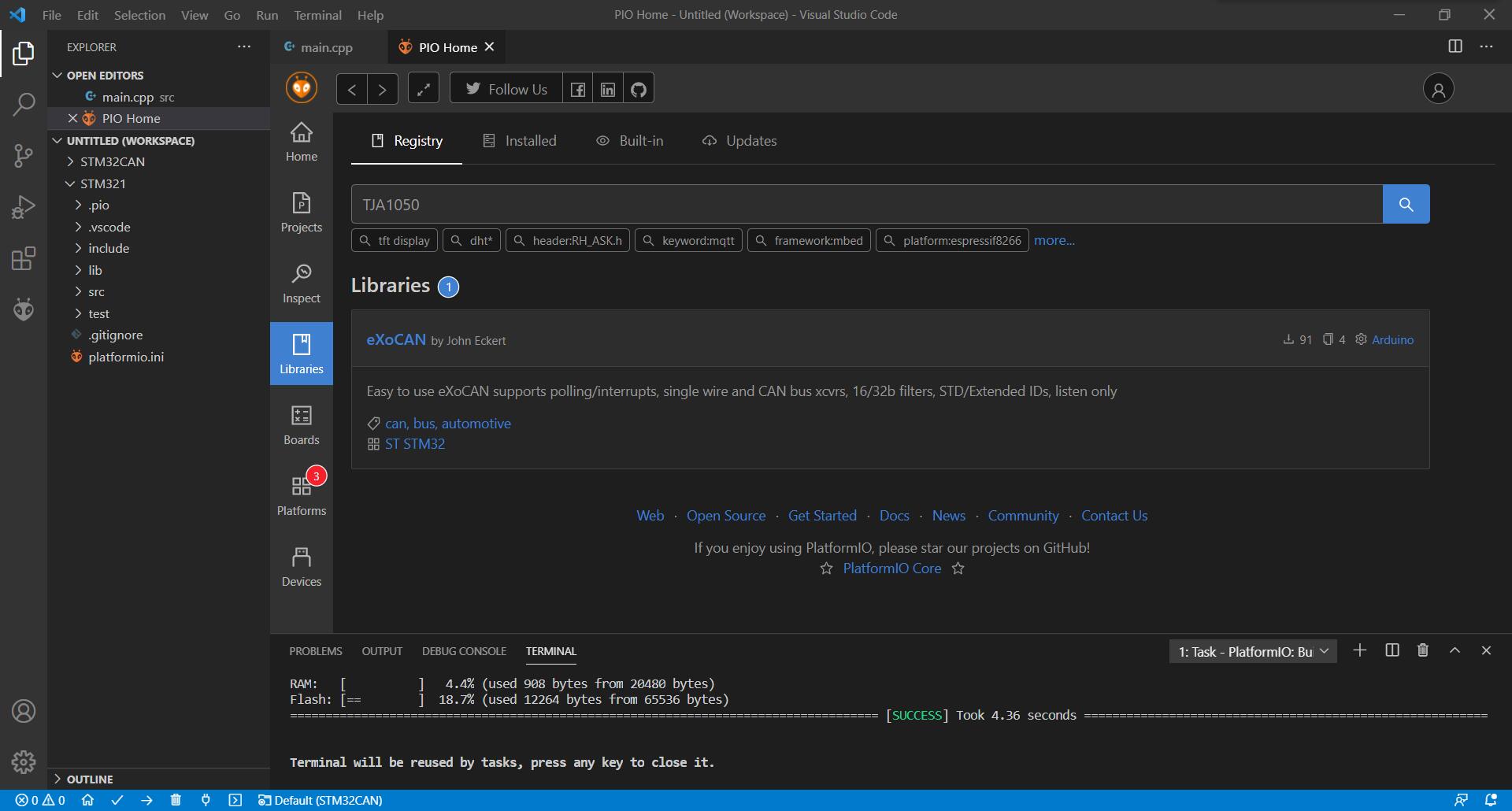Open the Source Control view
This screenshot has height=811, width=1512.
(24, 156)
